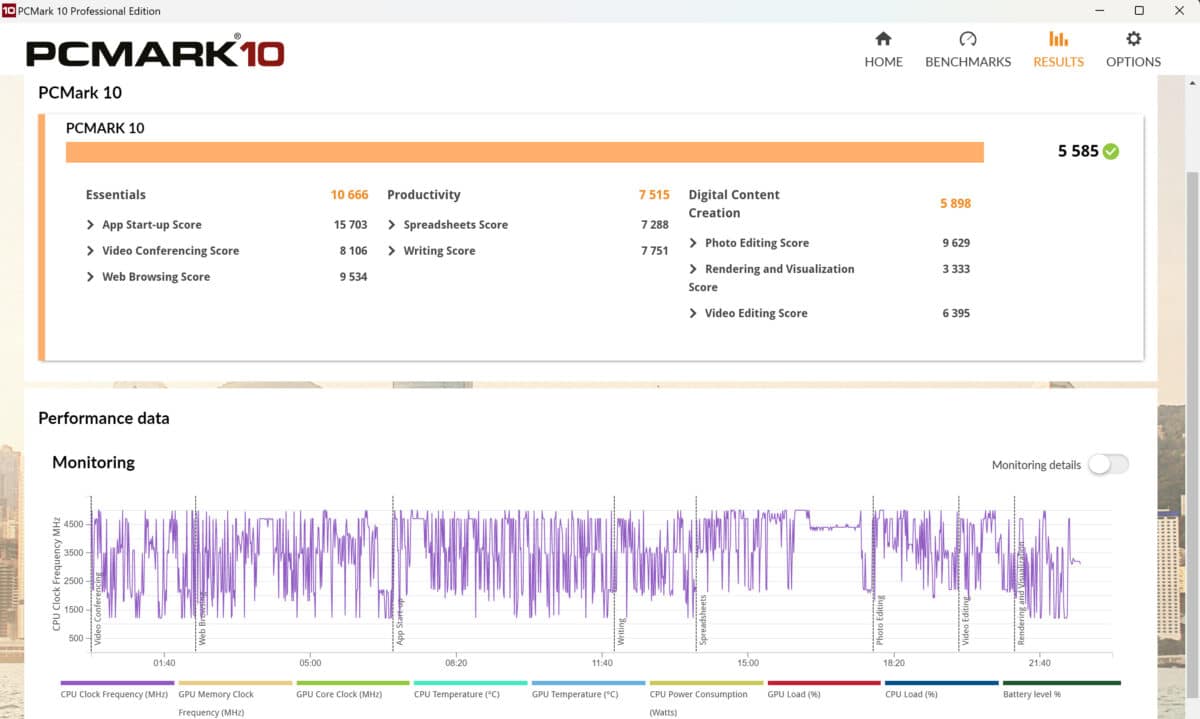This screenshot has height=719, width=1200.
Task: Select the RESULTS tab label
Action: (1058, 62)
